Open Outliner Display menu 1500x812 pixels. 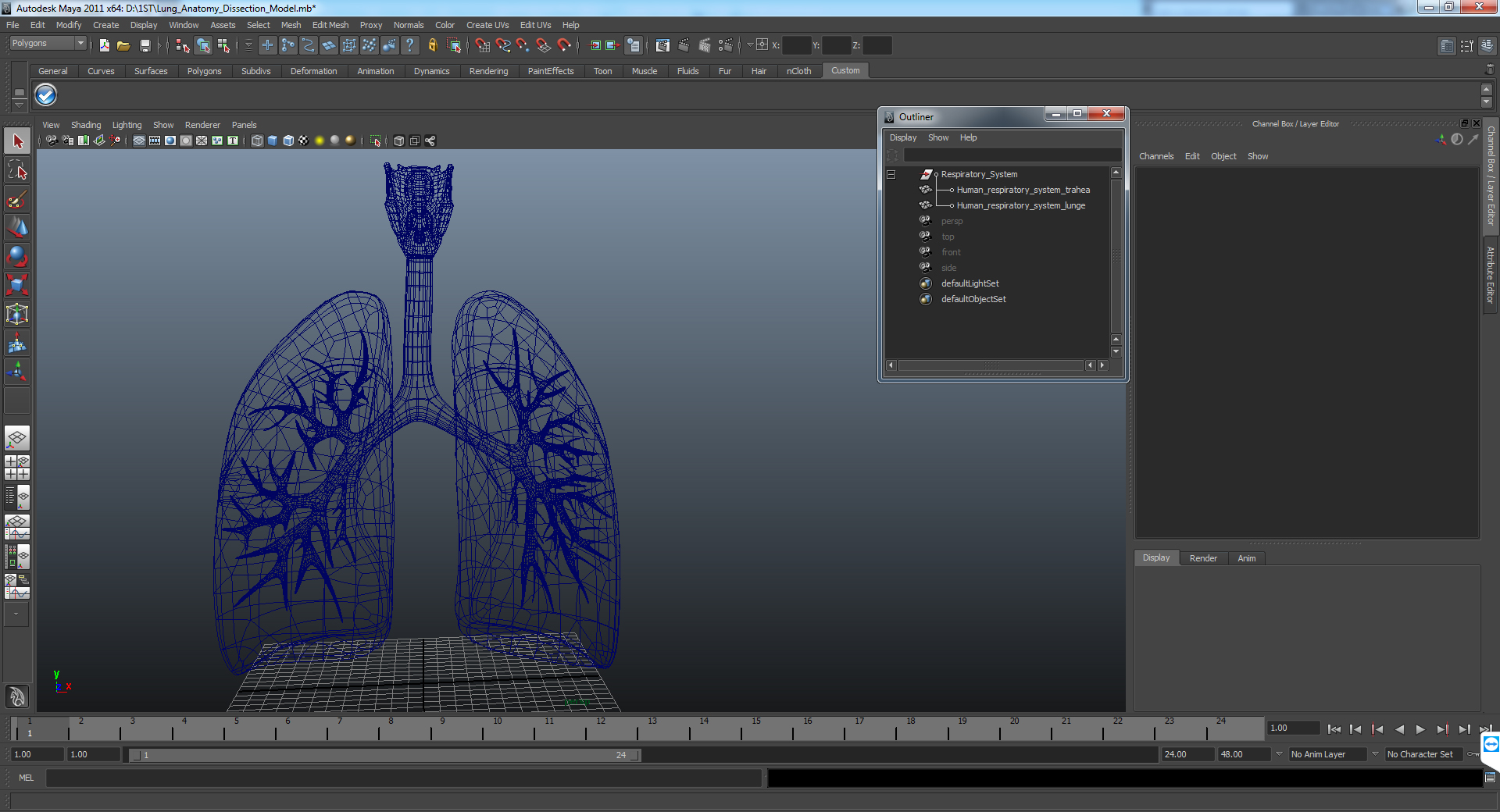click(903, 137)
